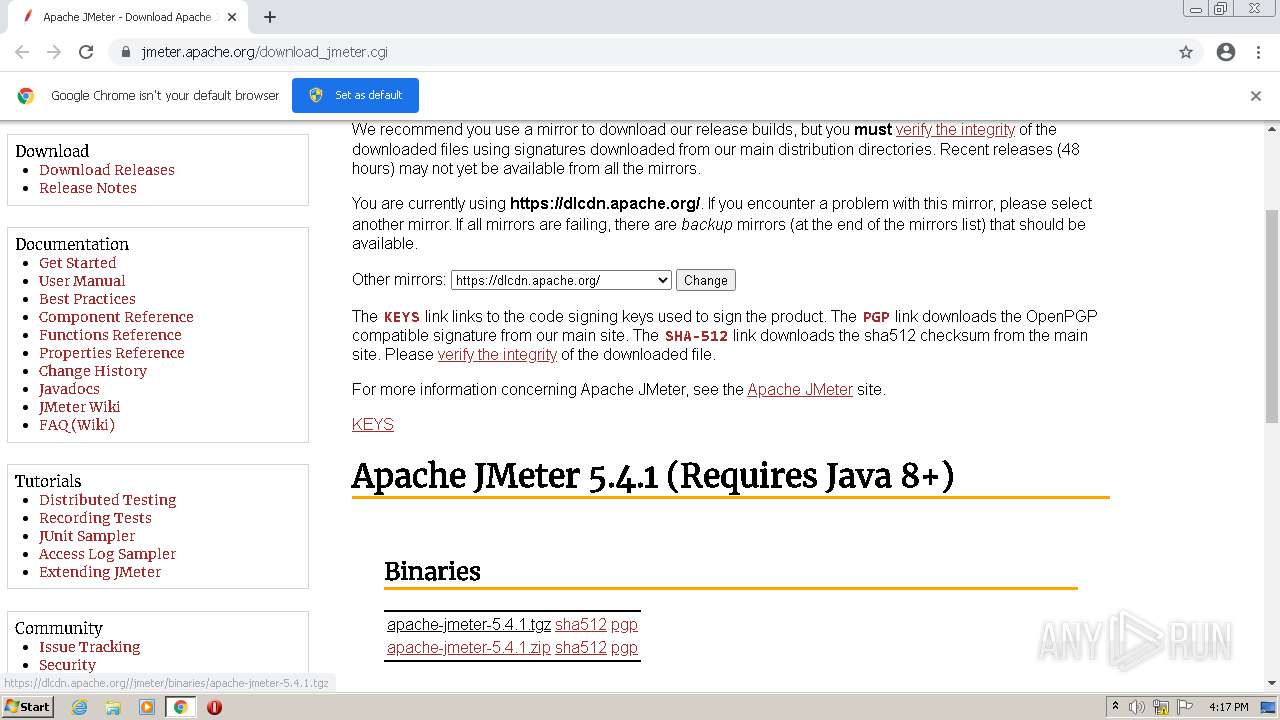Image resolution: width=1280 pixels, height=720 pixels.
Task: Close the Apache JMeter browser tab
Action: (232, 17)
